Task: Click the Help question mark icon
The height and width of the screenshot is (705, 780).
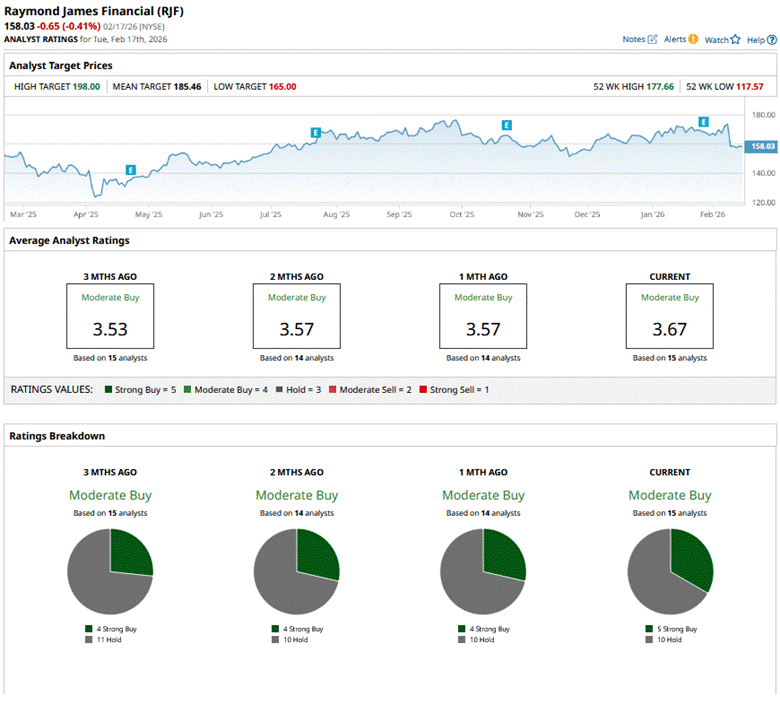Action: (x=769, y=40)
